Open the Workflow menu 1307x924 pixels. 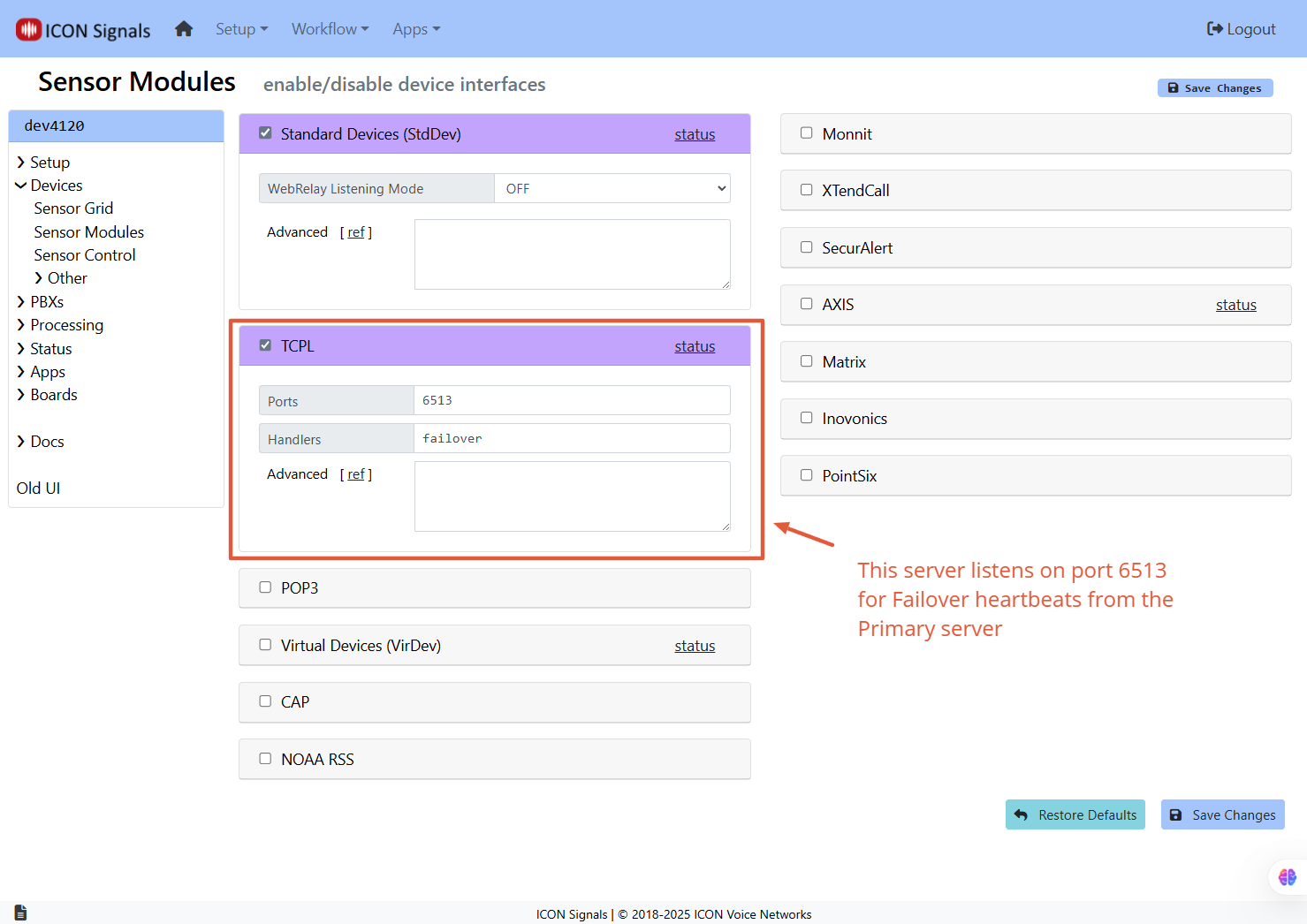[x=330, y=28]
